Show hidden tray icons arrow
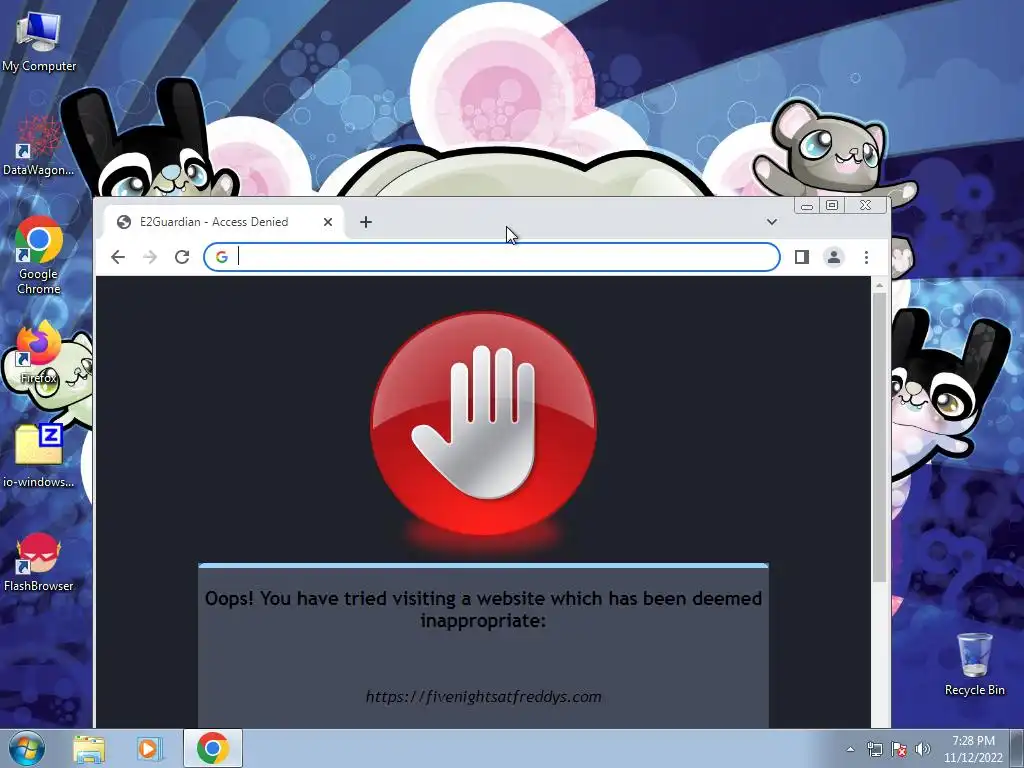 pos(850,749)
